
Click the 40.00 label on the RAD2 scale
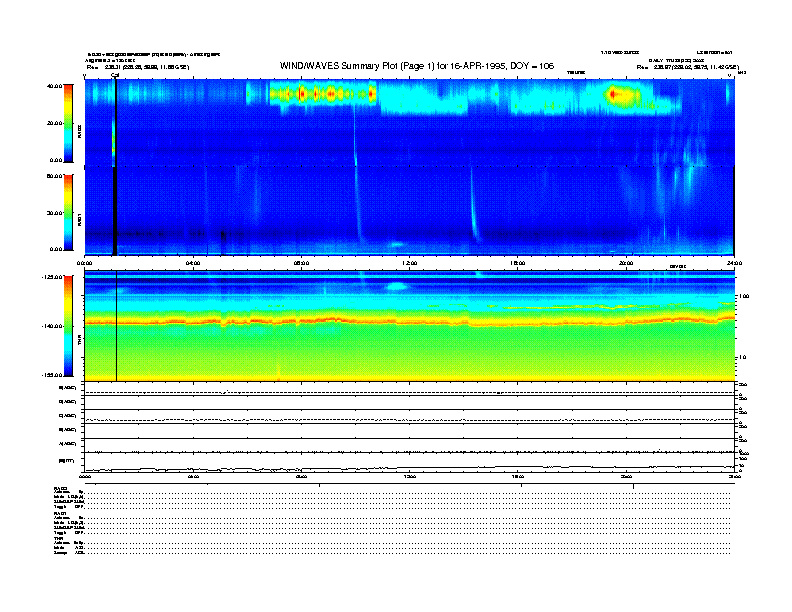coord(55,86)
